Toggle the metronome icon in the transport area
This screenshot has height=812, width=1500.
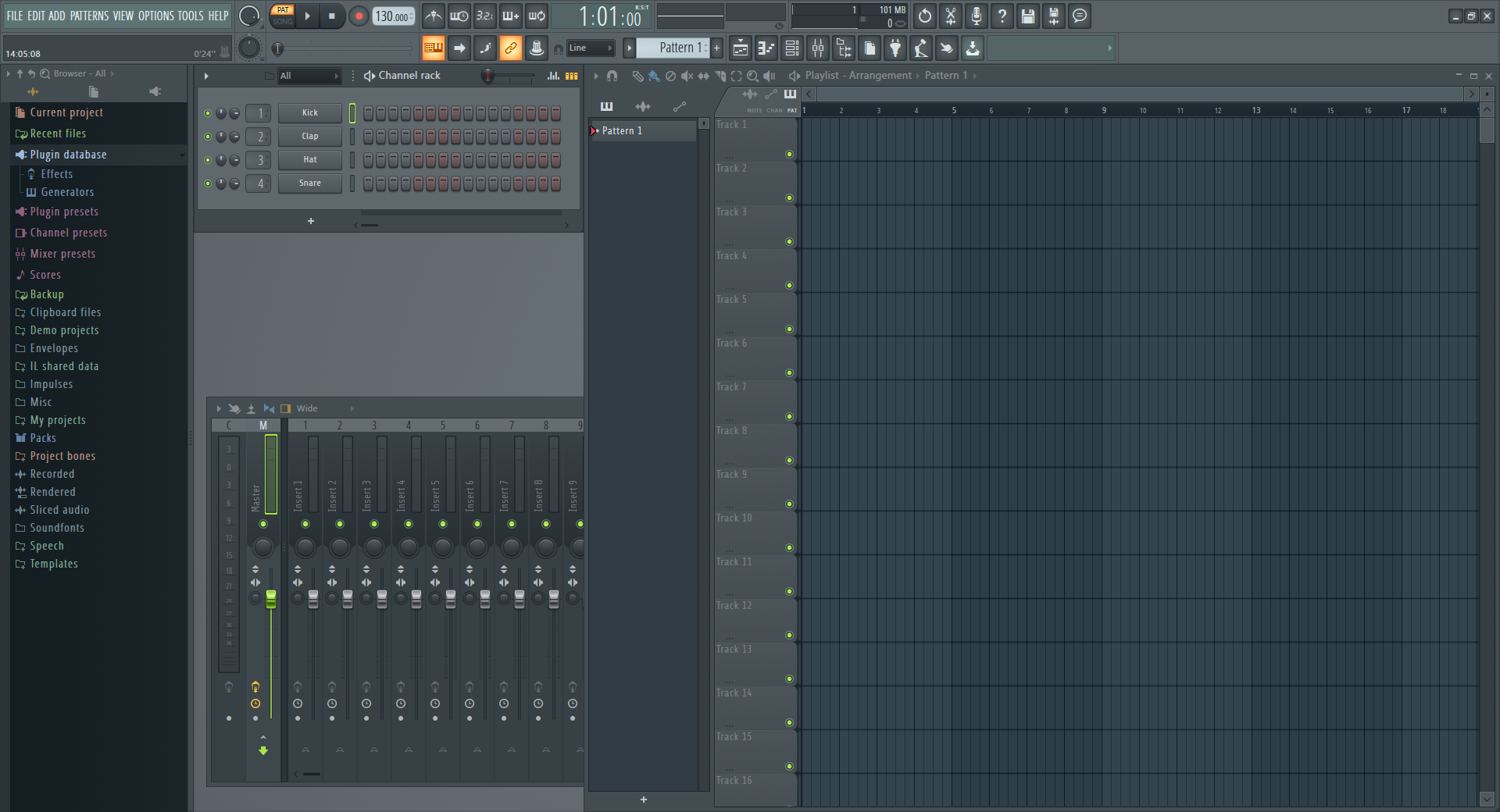[x=433, y=16]
